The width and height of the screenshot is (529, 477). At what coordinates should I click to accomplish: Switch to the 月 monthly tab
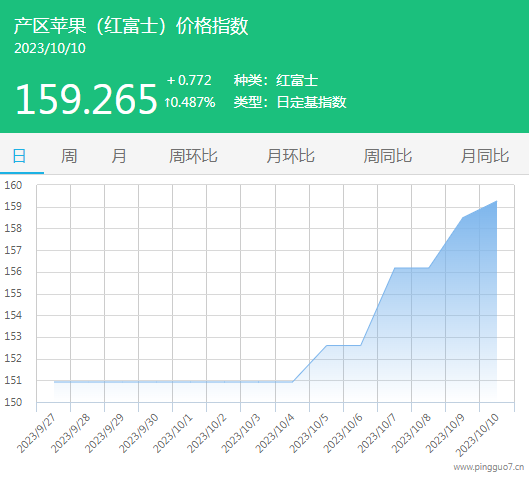pos(119,156)
